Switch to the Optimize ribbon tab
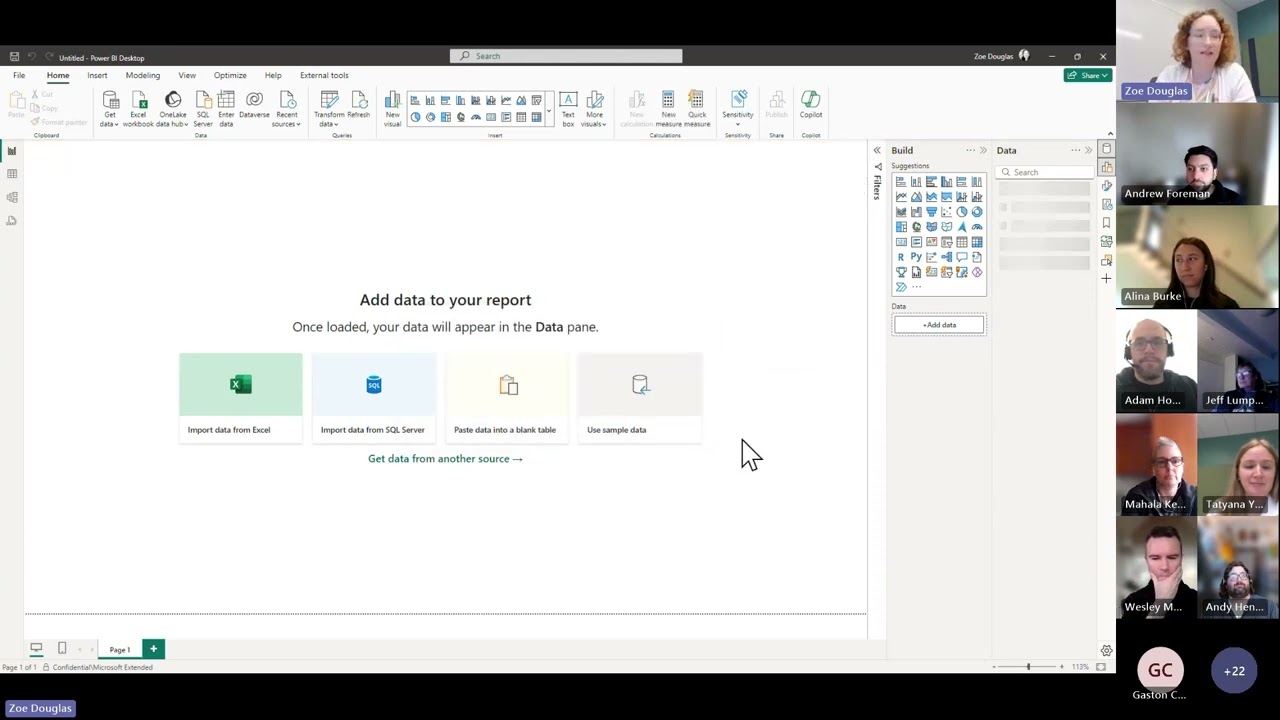Viewport: 1280px width, 720px height. [230, 75]
